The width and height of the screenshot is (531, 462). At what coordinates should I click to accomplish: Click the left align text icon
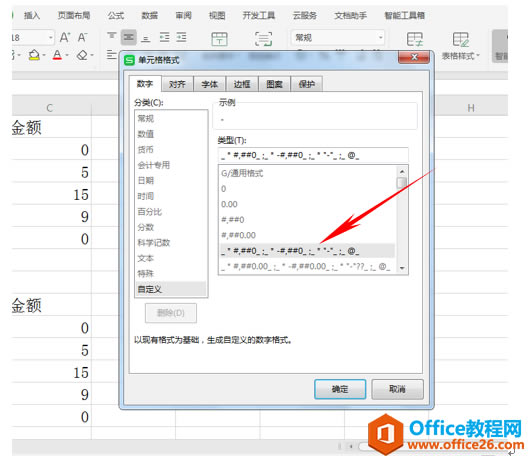point(111,55)
